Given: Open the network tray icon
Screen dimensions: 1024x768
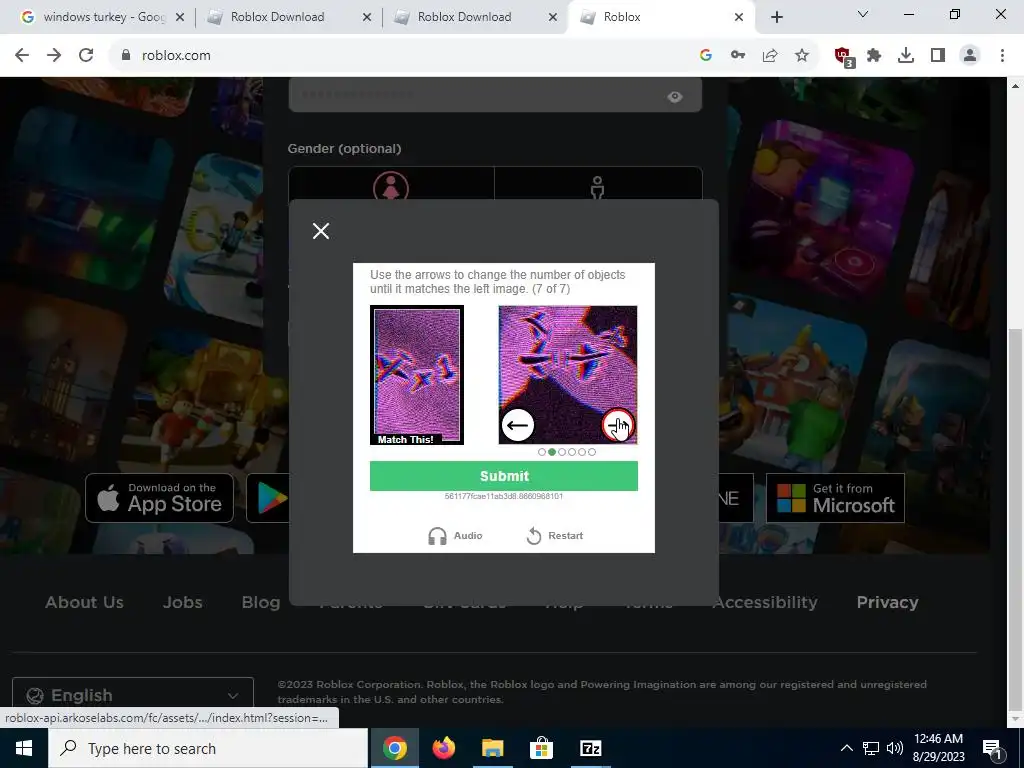Looking at the screenshot, I should tap(871, 748).
